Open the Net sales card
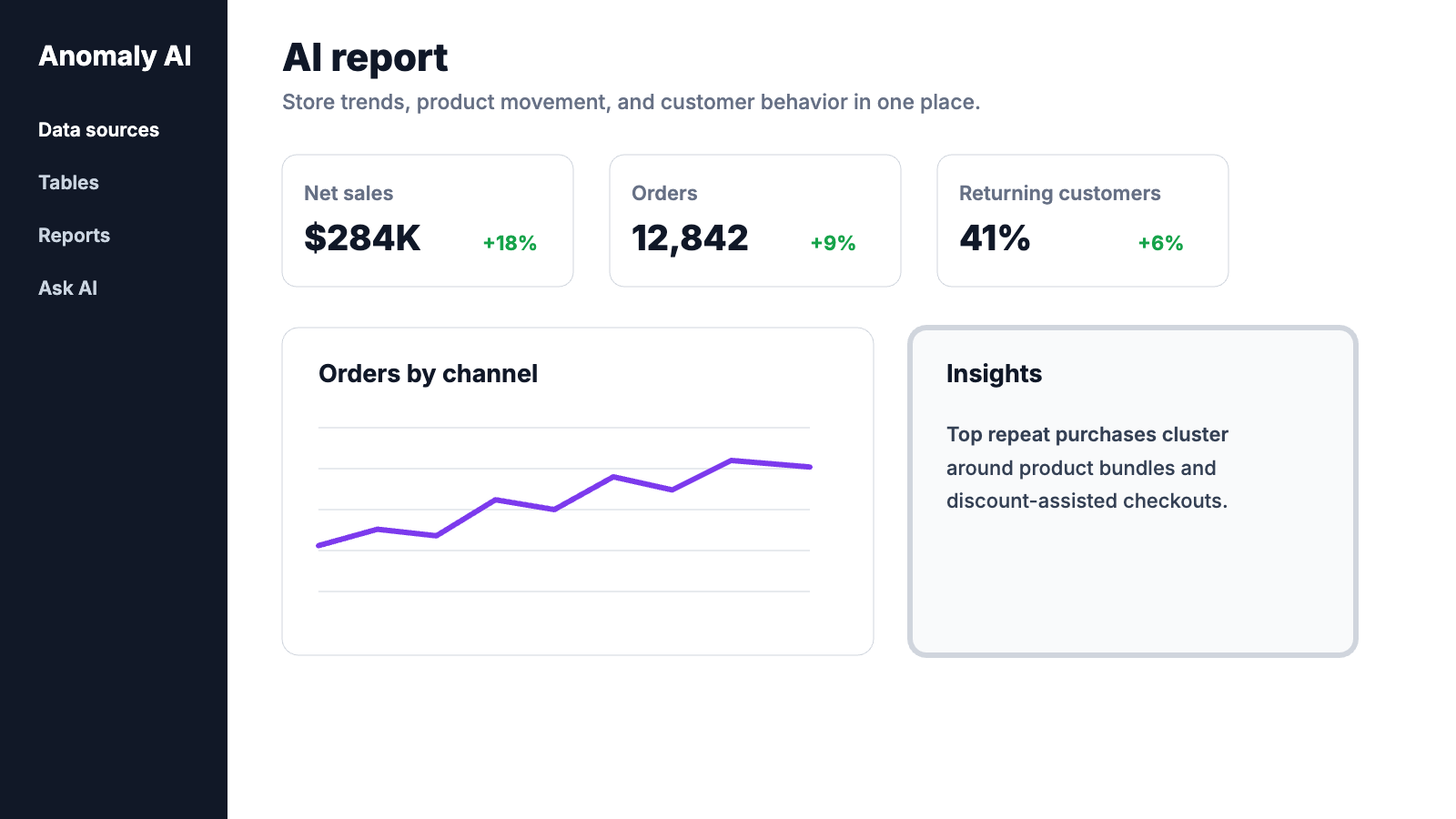Screen dimensions: 1456x819 428,220
